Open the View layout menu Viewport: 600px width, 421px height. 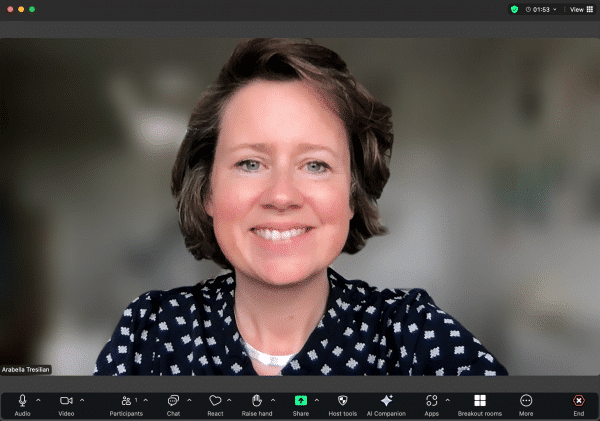pyautogui.click(x=581, y=9)
